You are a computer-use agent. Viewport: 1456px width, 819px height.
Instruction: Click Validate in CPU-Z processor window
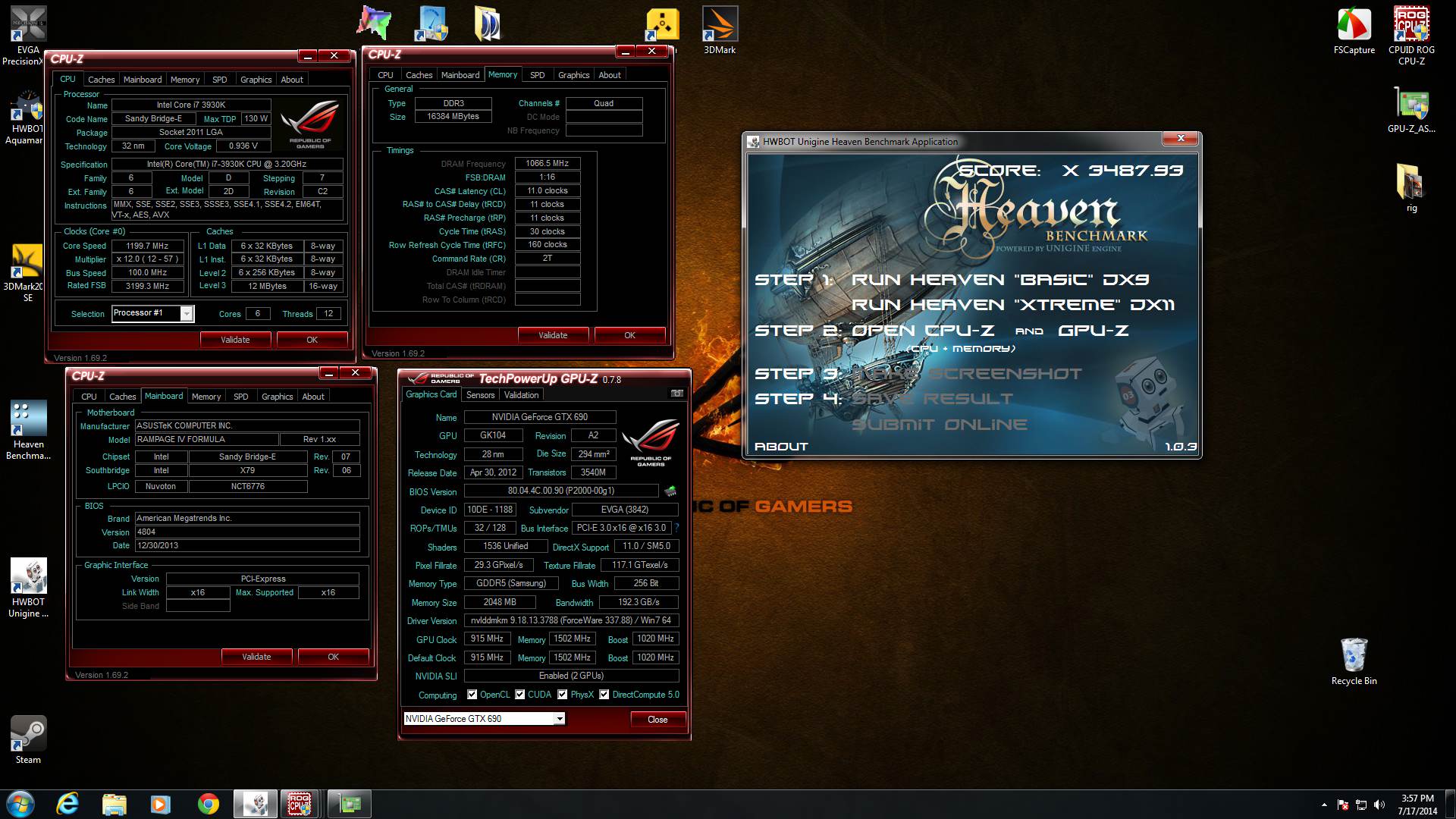pos(235,340)
